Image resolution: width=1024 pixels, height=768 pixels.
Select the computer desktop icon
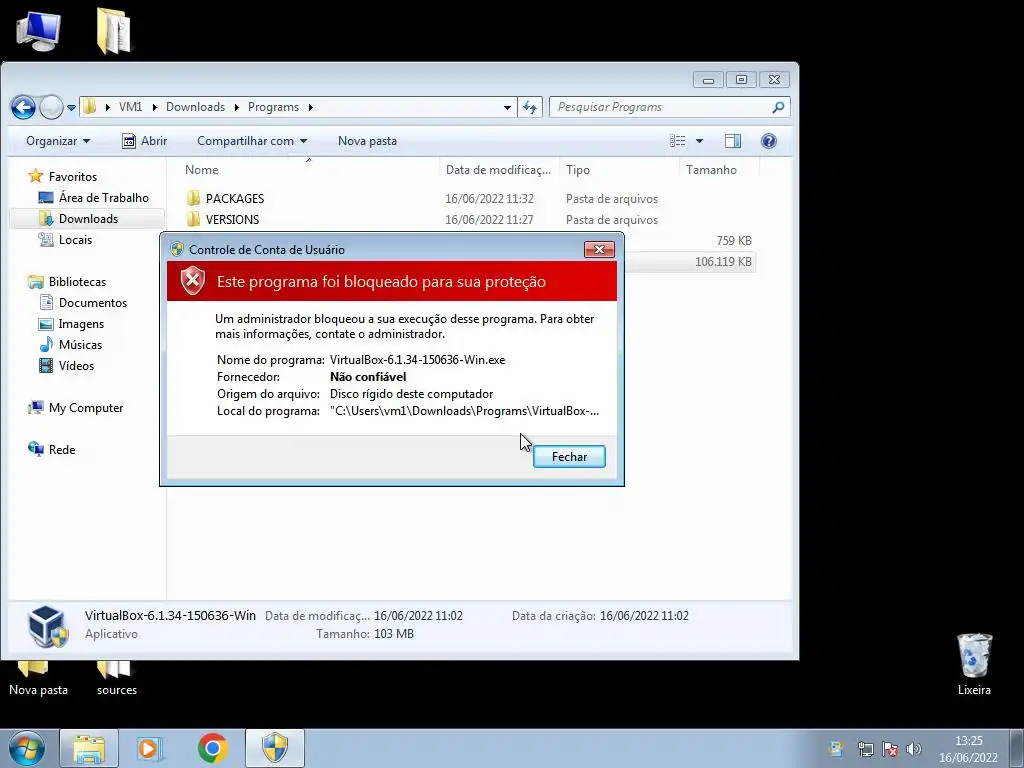pyautogui.click(x=39, y=31)
